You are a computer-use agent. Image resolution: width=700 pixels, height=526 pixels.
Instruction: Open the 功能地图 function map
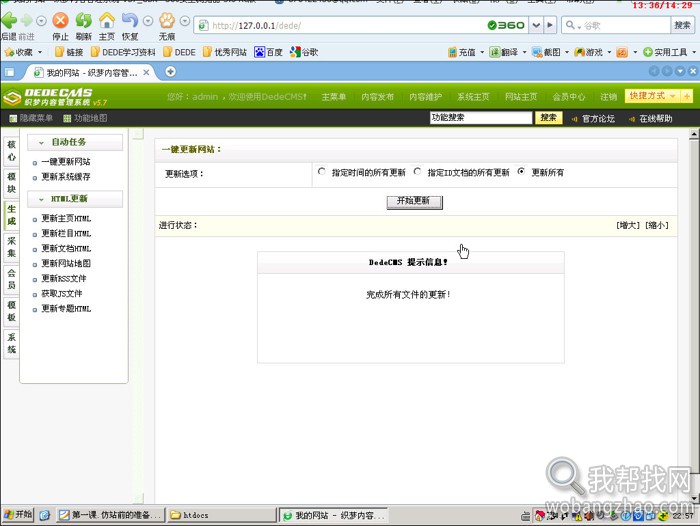(x=85, y=118)
